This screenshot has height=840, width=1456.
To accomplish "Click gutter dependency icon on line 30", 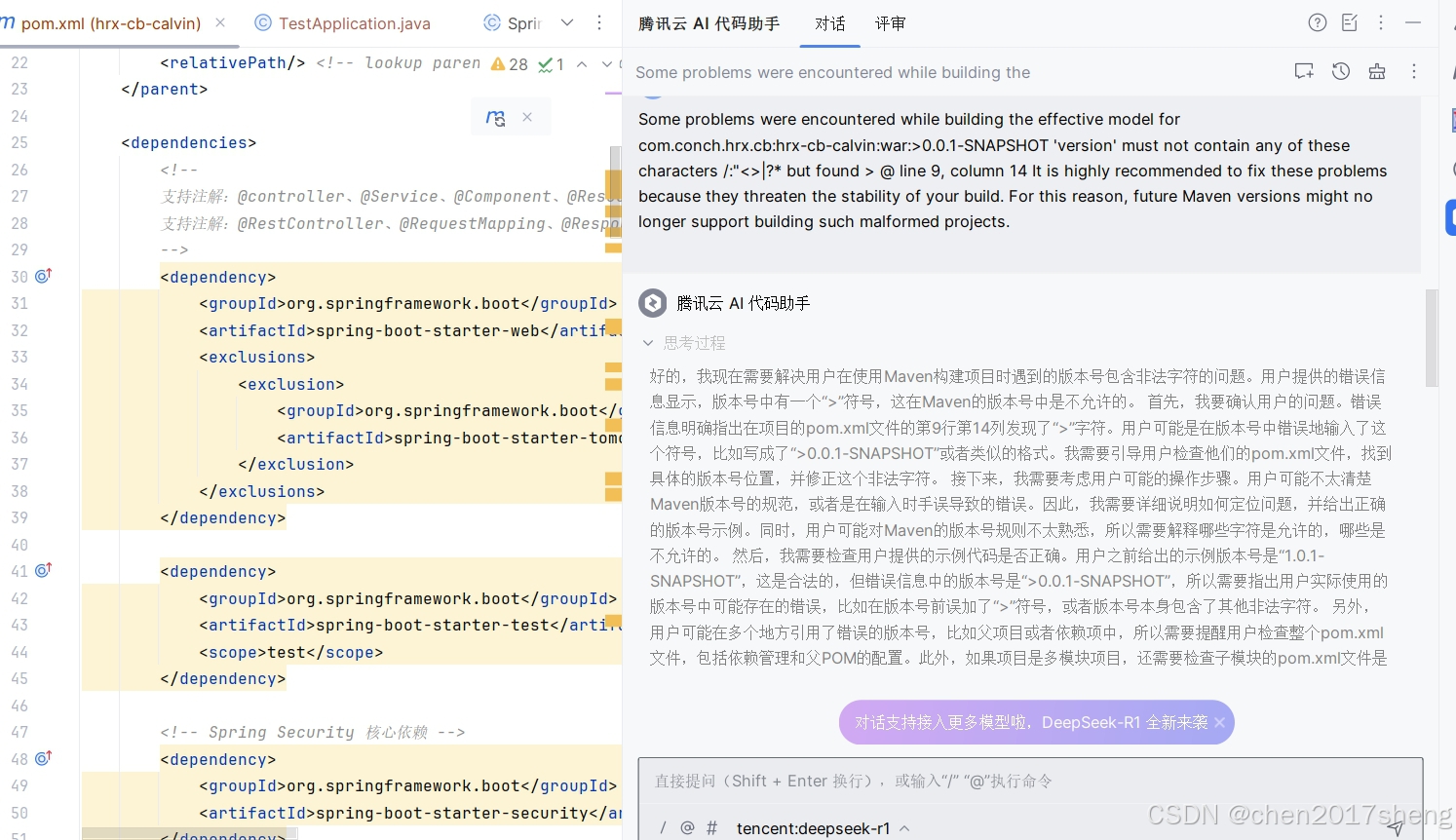I will (x=43, y=276).
